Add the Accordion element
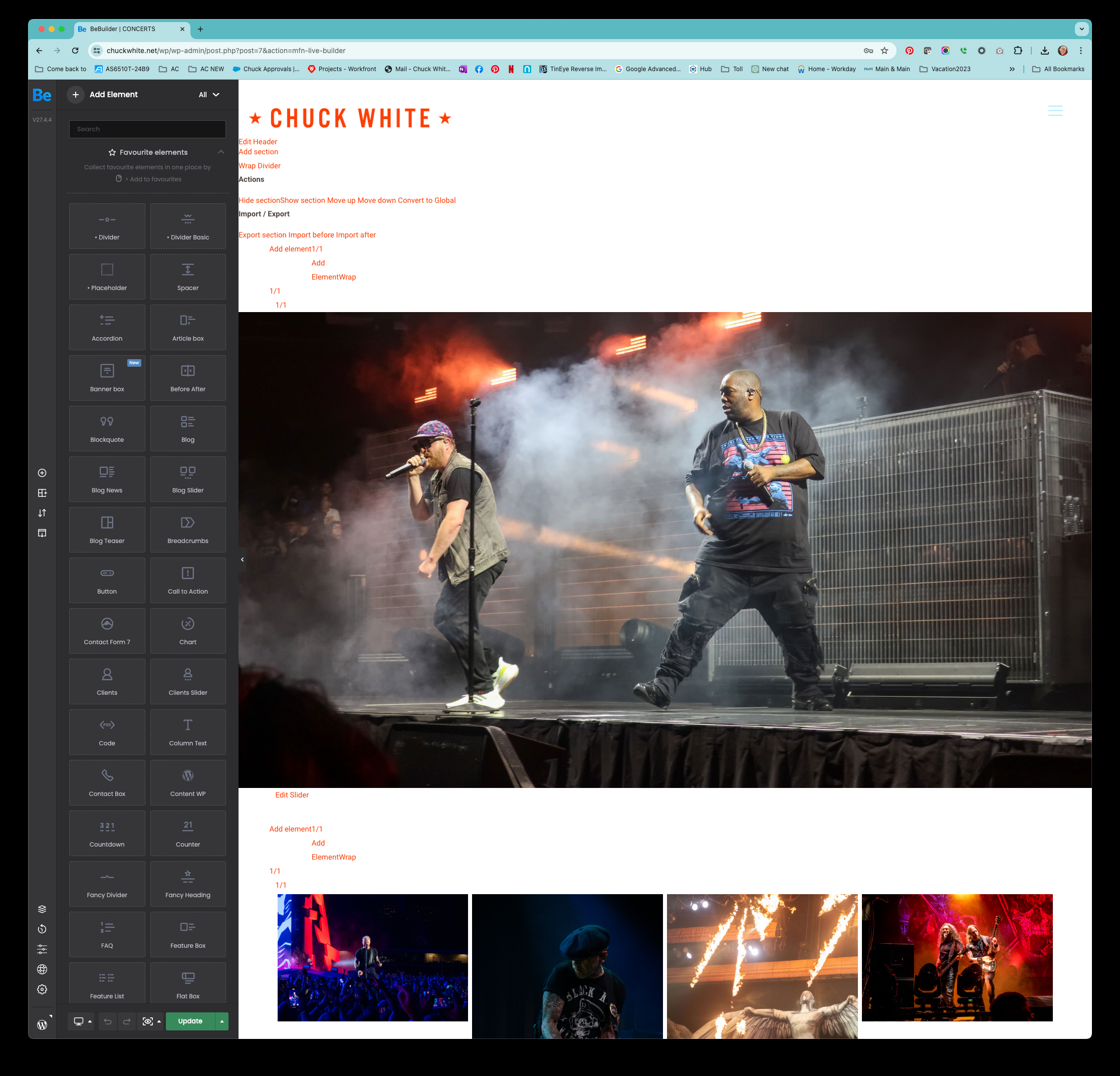 tap(107, 327)
